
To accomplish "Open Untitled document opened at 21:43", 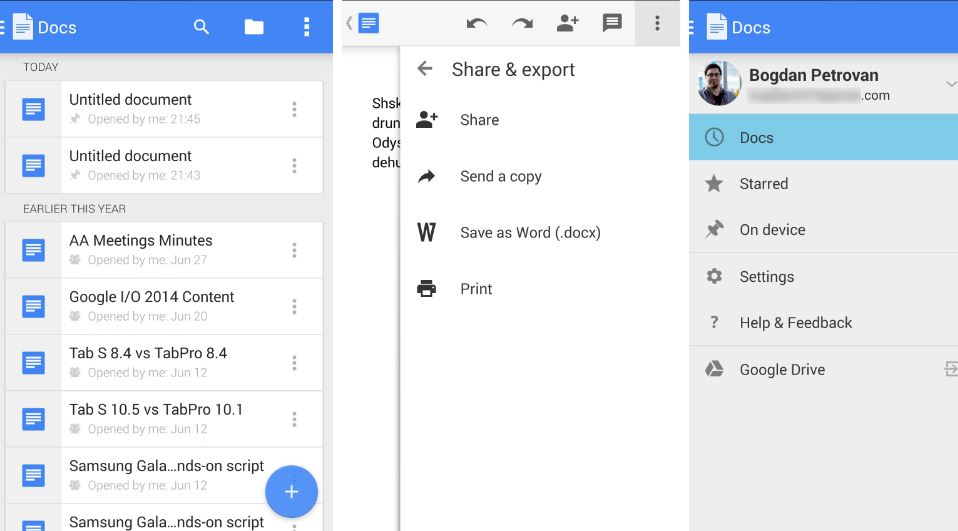I will [x=164, y=166].
